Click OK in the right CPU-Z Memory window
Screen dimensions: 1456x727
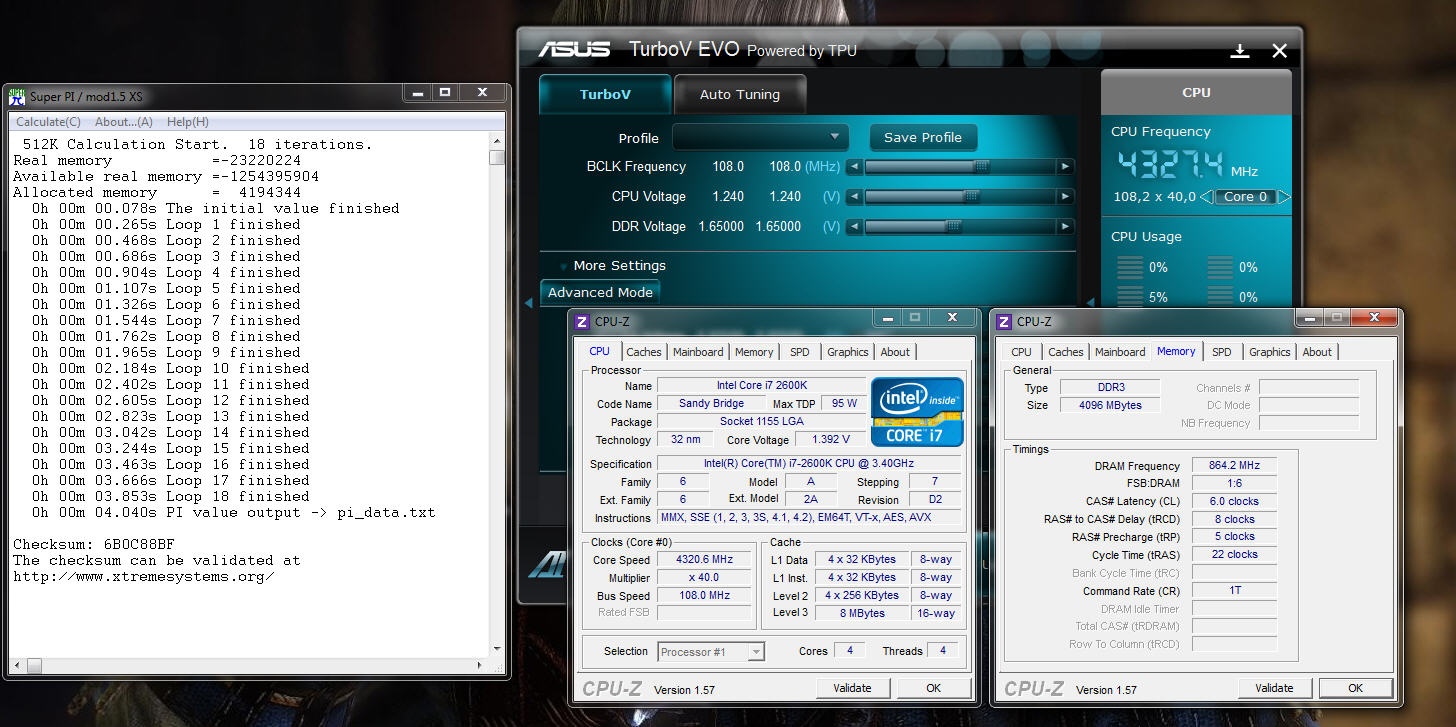click(x=1355, y=688)
